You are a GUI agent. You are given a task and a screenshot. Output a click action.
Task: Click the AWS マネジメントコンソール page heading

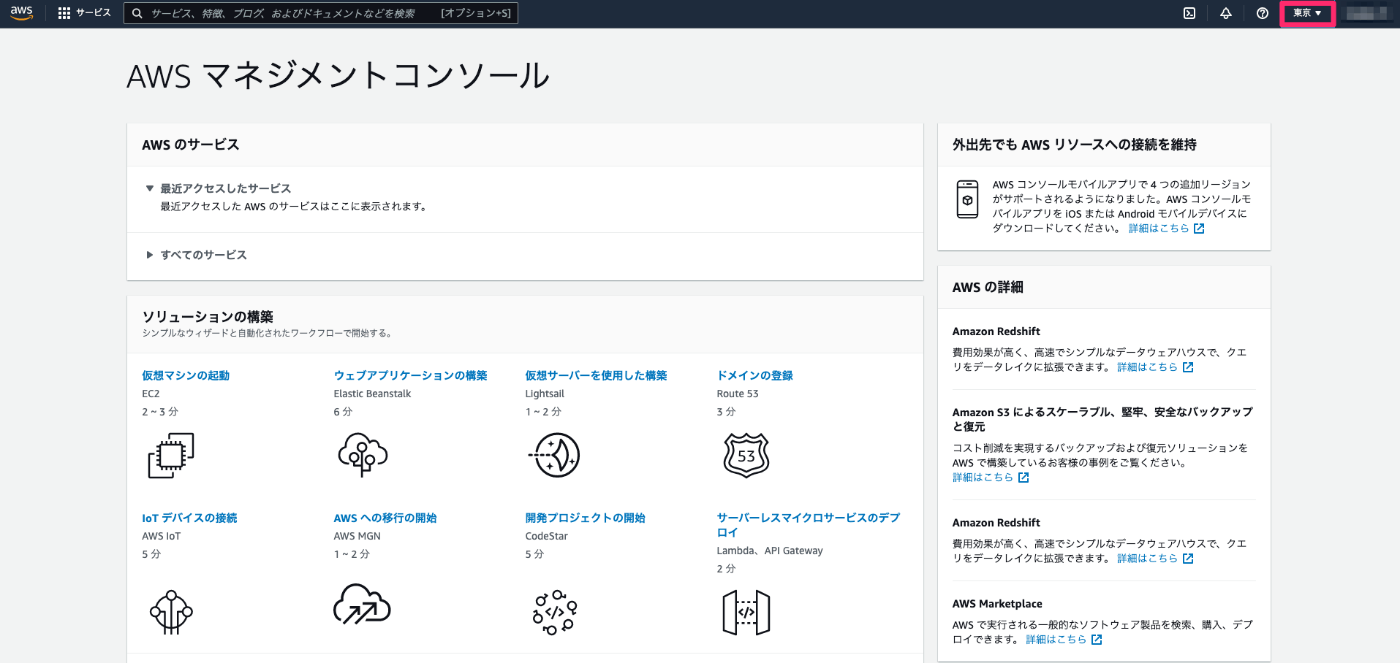tap(338, 76)
